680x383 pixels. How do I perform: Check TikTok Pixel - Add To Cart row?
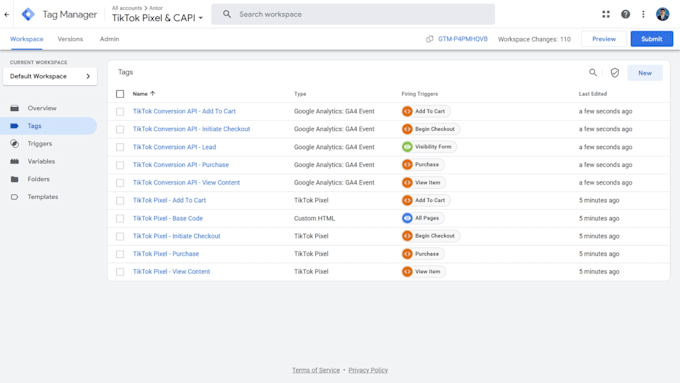(x=120, y=200)
